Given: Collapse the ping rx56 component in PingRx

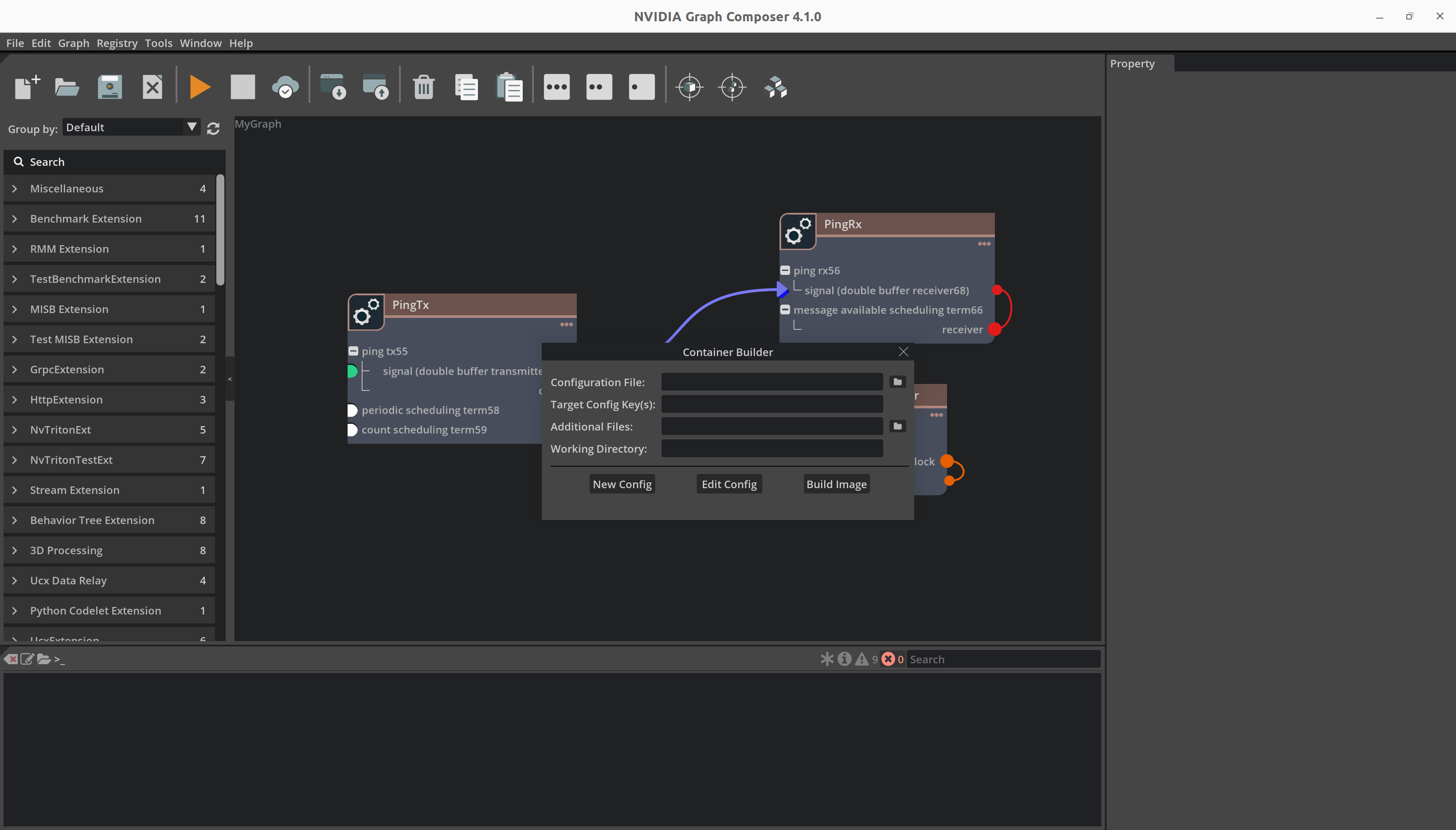Looking at the screenshot, I should (785, 270).
